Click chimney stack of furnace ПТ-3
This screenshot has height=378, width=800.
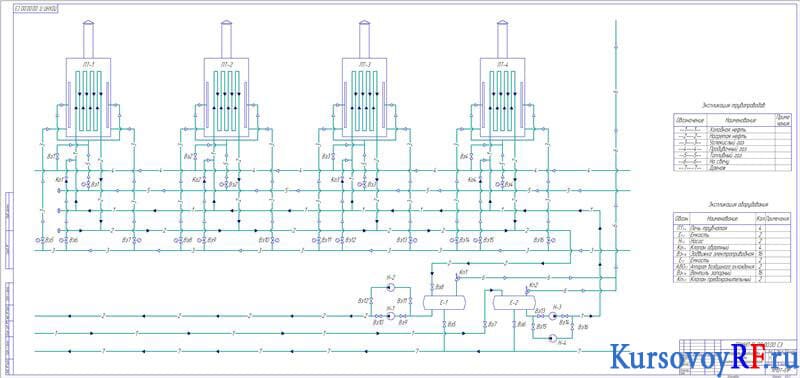click(x=364, y=39)
